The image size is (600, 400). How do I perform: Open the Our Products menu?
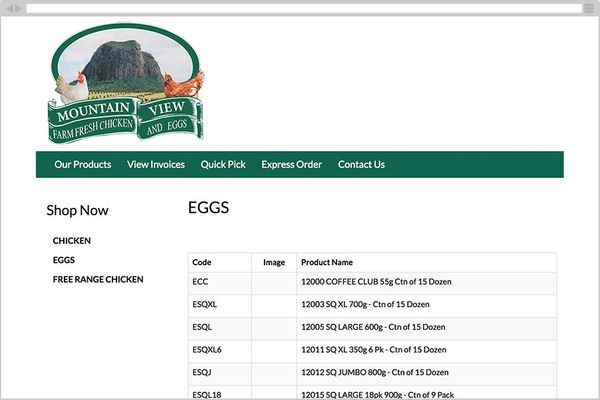point(83,165)
